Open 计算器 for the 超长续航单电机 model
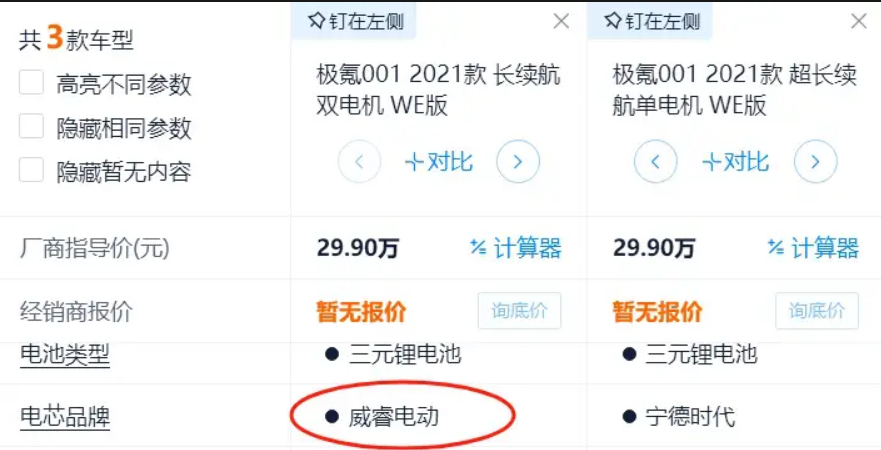 click(x=813, y=248)
